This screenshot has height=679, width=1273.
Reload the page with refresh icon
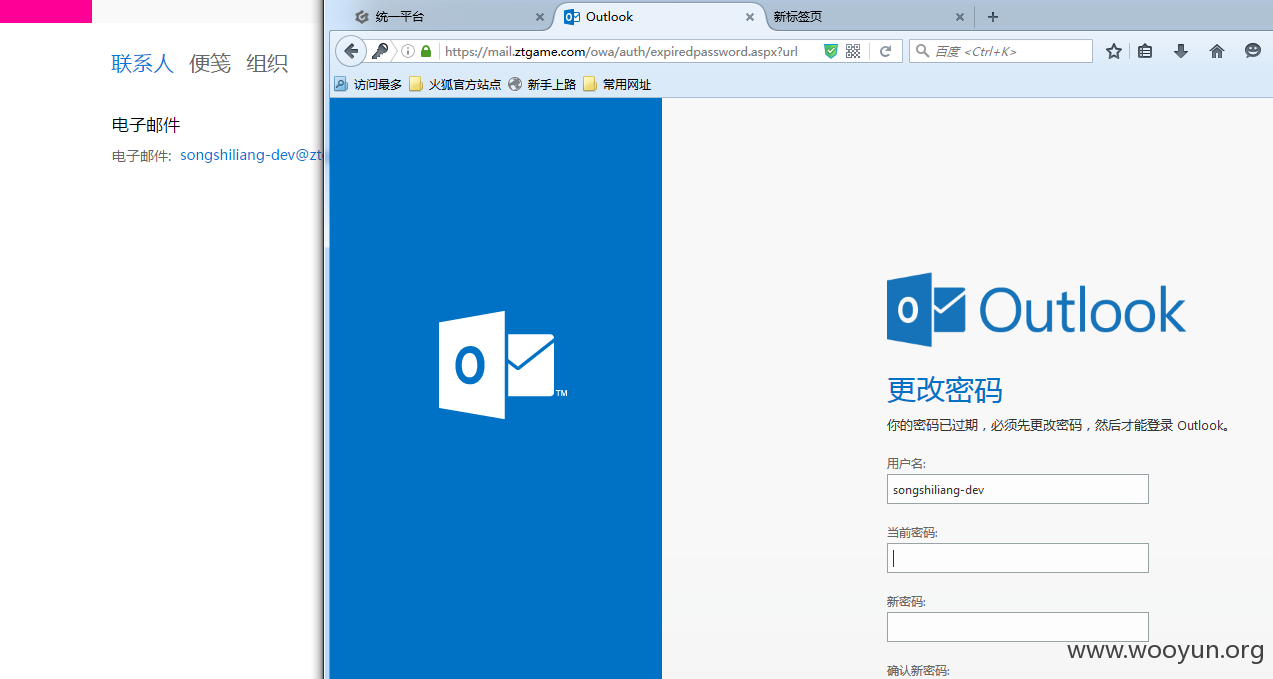coord(885,51)
